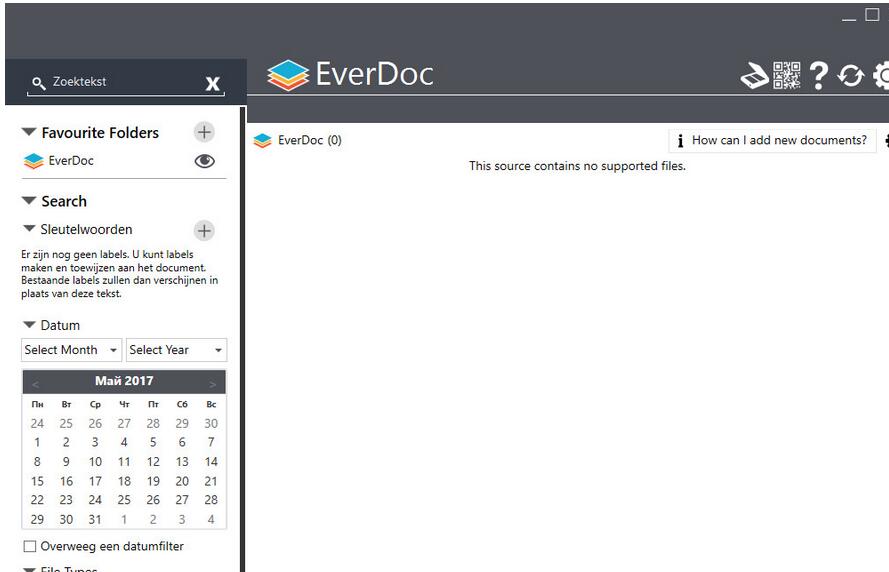
Task: Collapse the Search section
Action: tap(29, 200)
